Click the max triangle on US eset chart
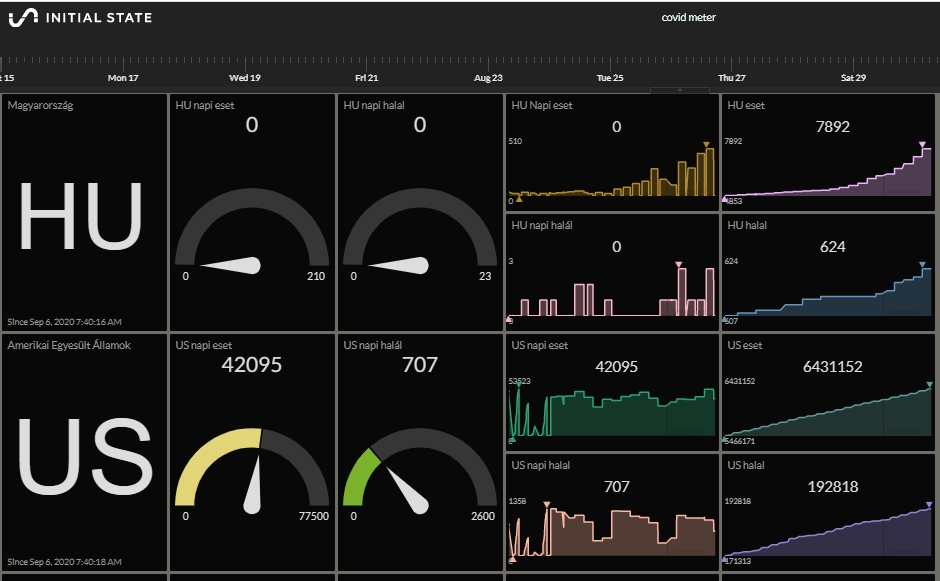This screenshot has width=940, height=581. 929,385
